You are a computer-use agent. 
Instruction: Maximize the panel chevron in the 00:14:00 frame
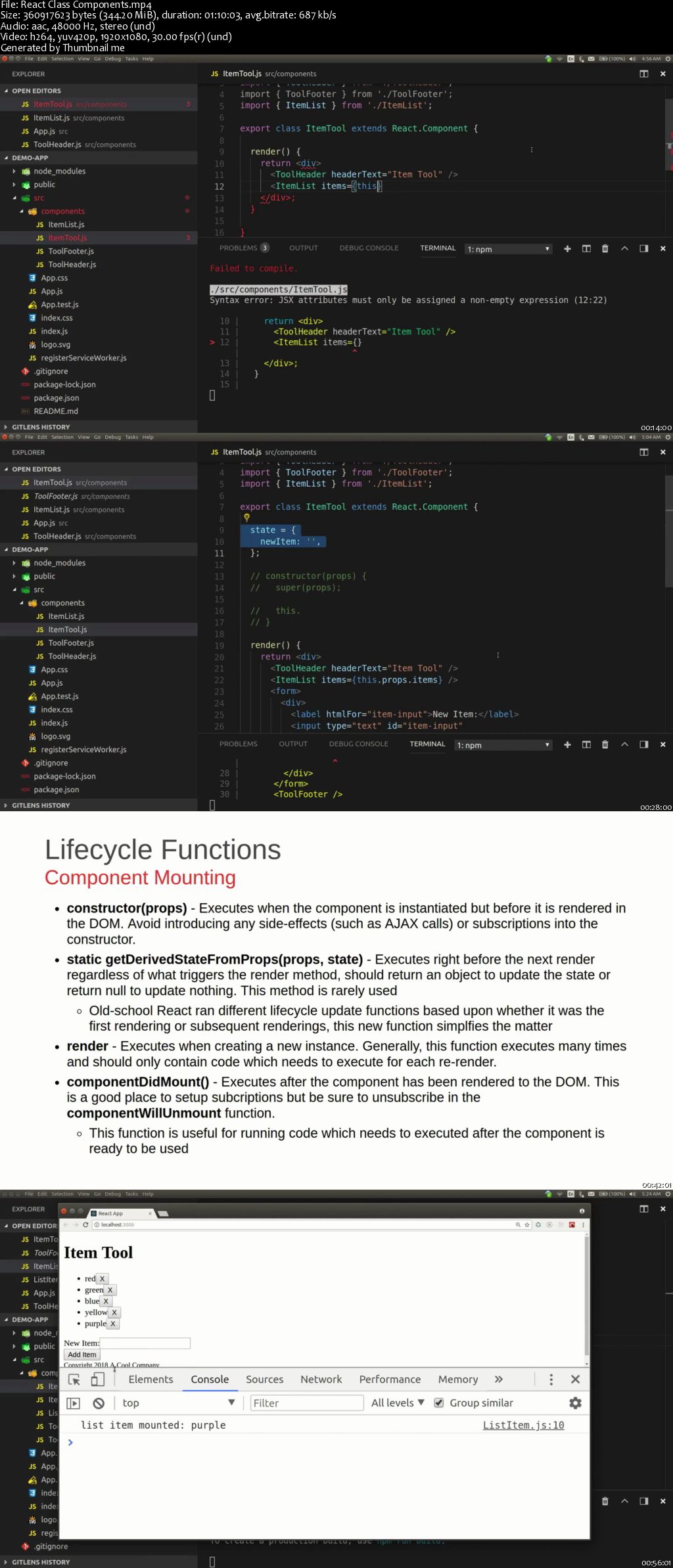point(624,248)
